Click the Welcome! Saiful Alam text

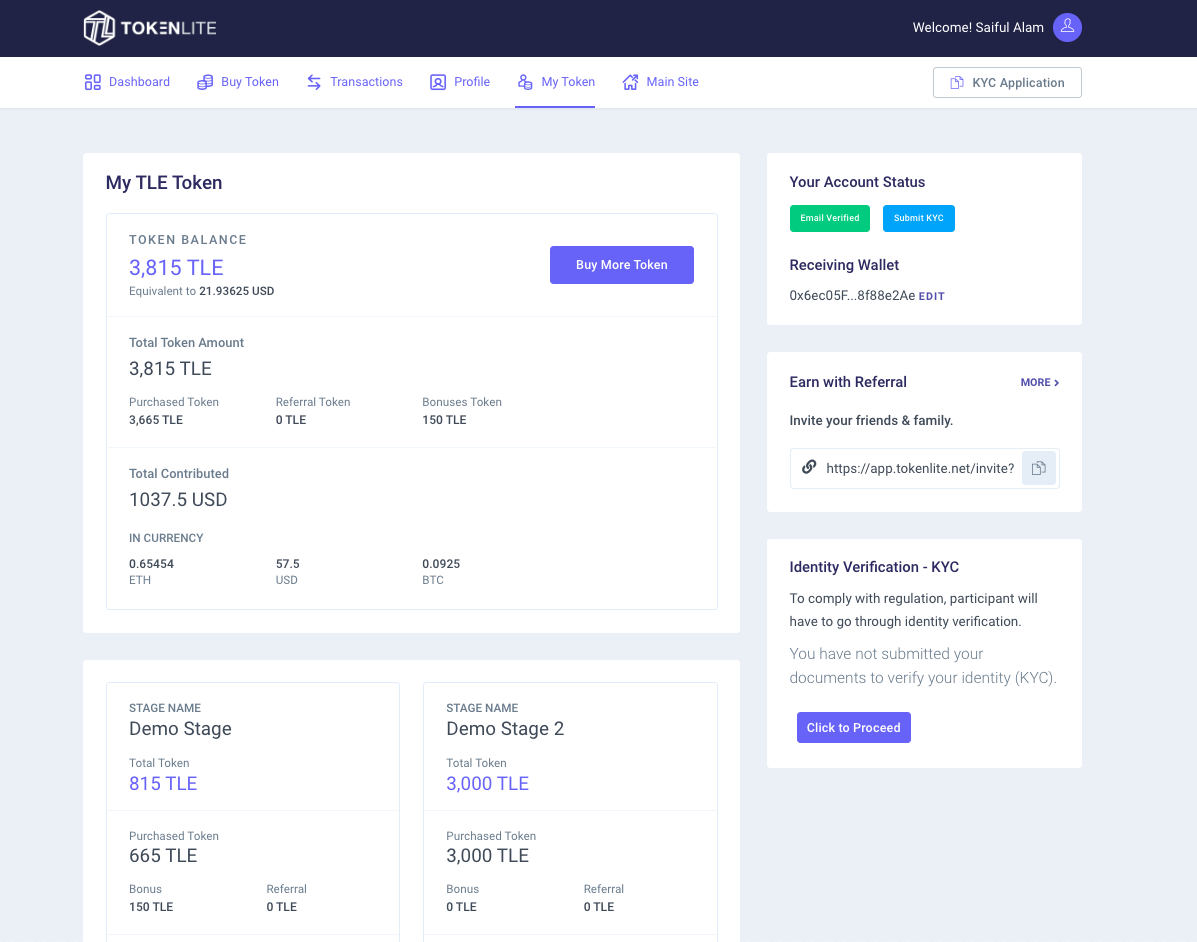point(978,27)
